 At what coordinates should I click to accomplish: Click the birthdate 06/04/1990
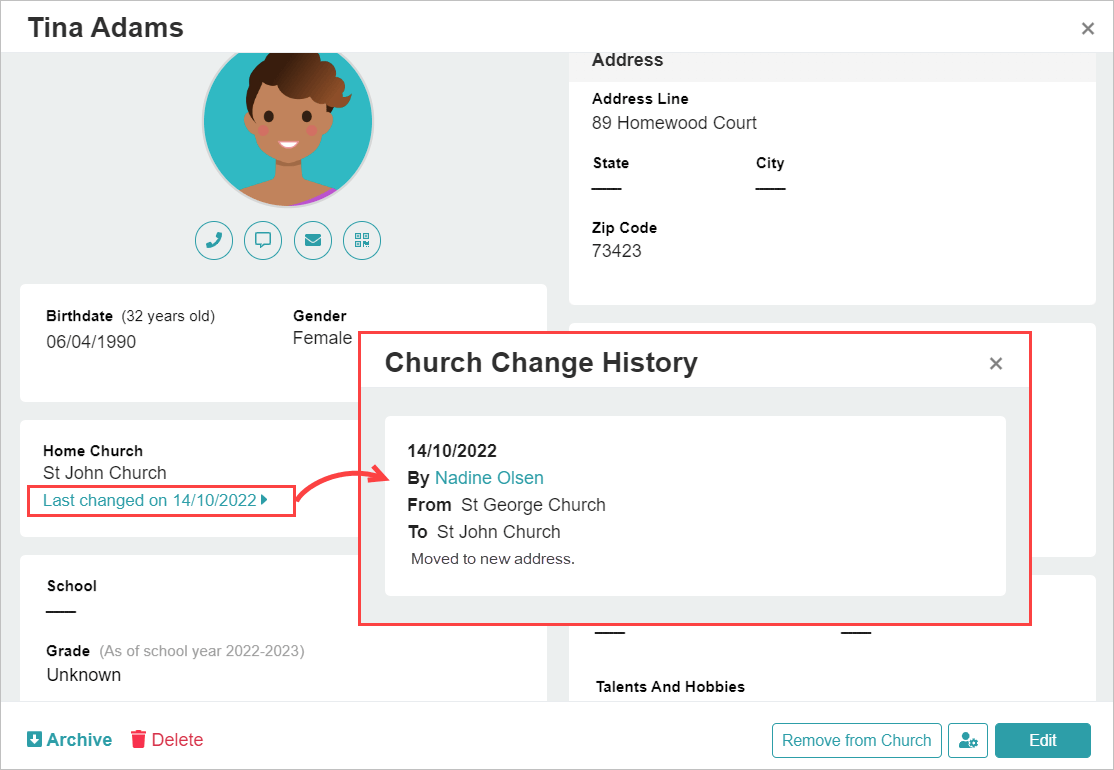(x=91, y=342)
